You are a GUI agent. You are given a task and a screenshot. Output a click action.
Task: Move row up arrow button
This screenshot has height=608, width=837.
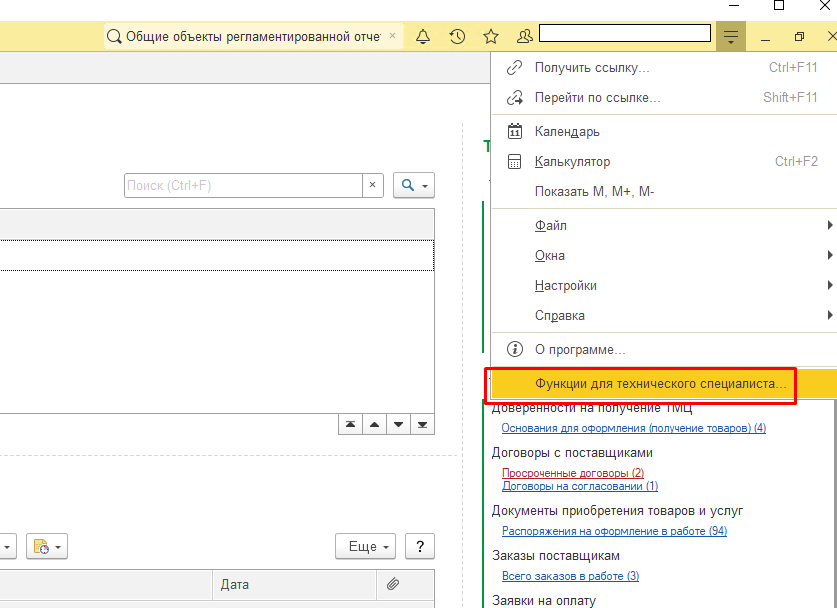click(x=374, y=424)
